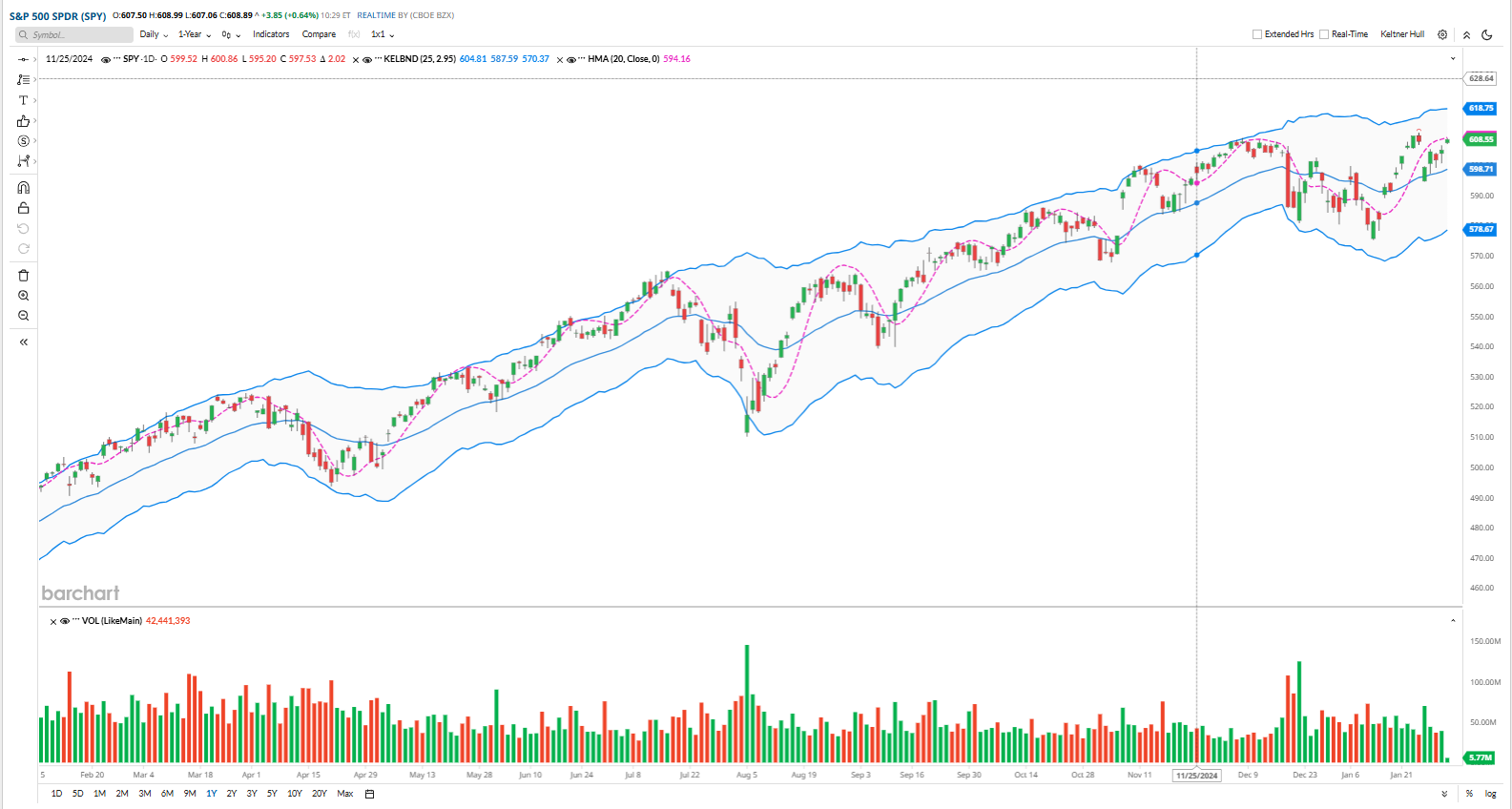Click the zoom in magnifier icon
Image resolution: width=1512 pixels, height=809 pixels.
(23, 296)
